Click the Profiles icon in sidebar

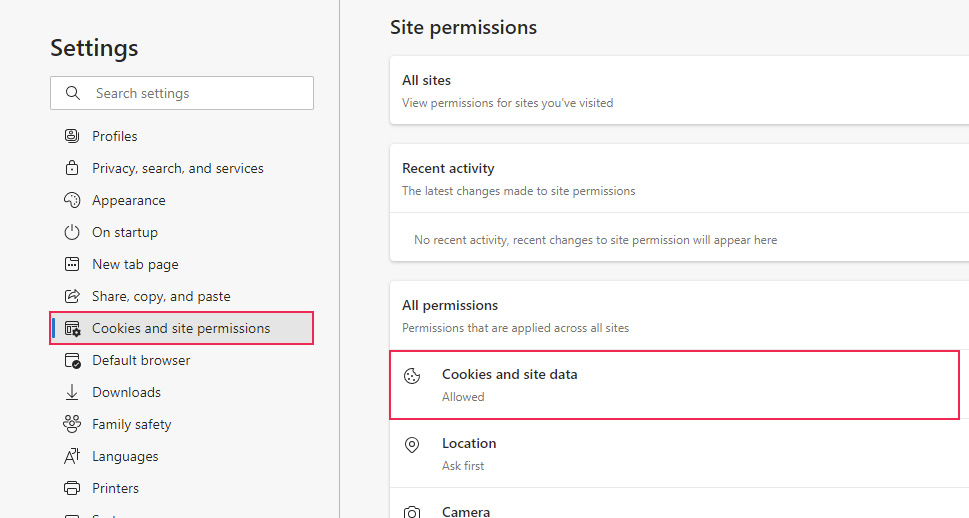(x=72, y=136)
